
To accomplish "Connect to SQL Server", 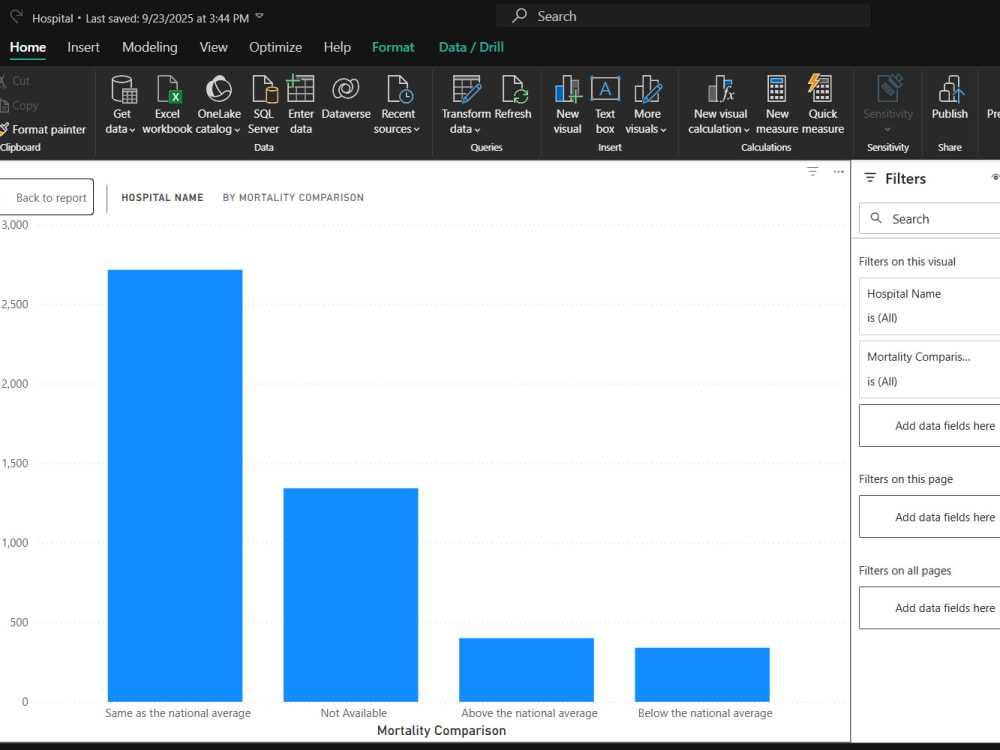I will [x=263, y=105].
